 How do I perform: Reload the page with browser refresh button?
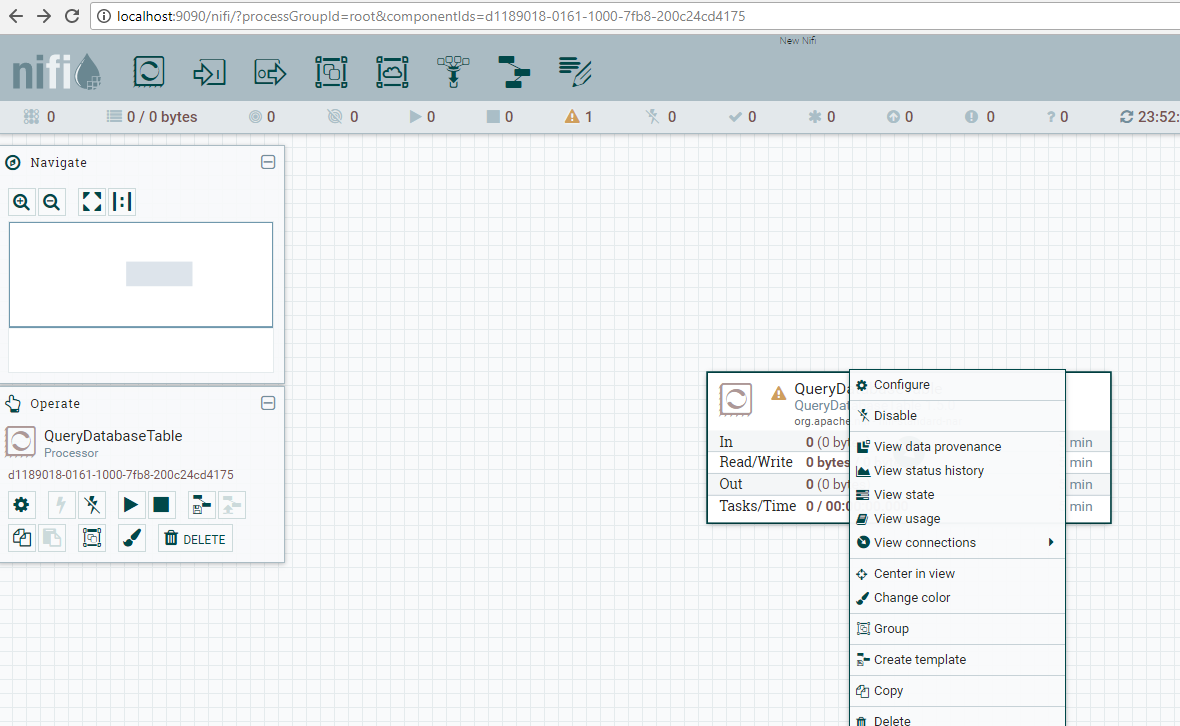(x=71, y=16)
